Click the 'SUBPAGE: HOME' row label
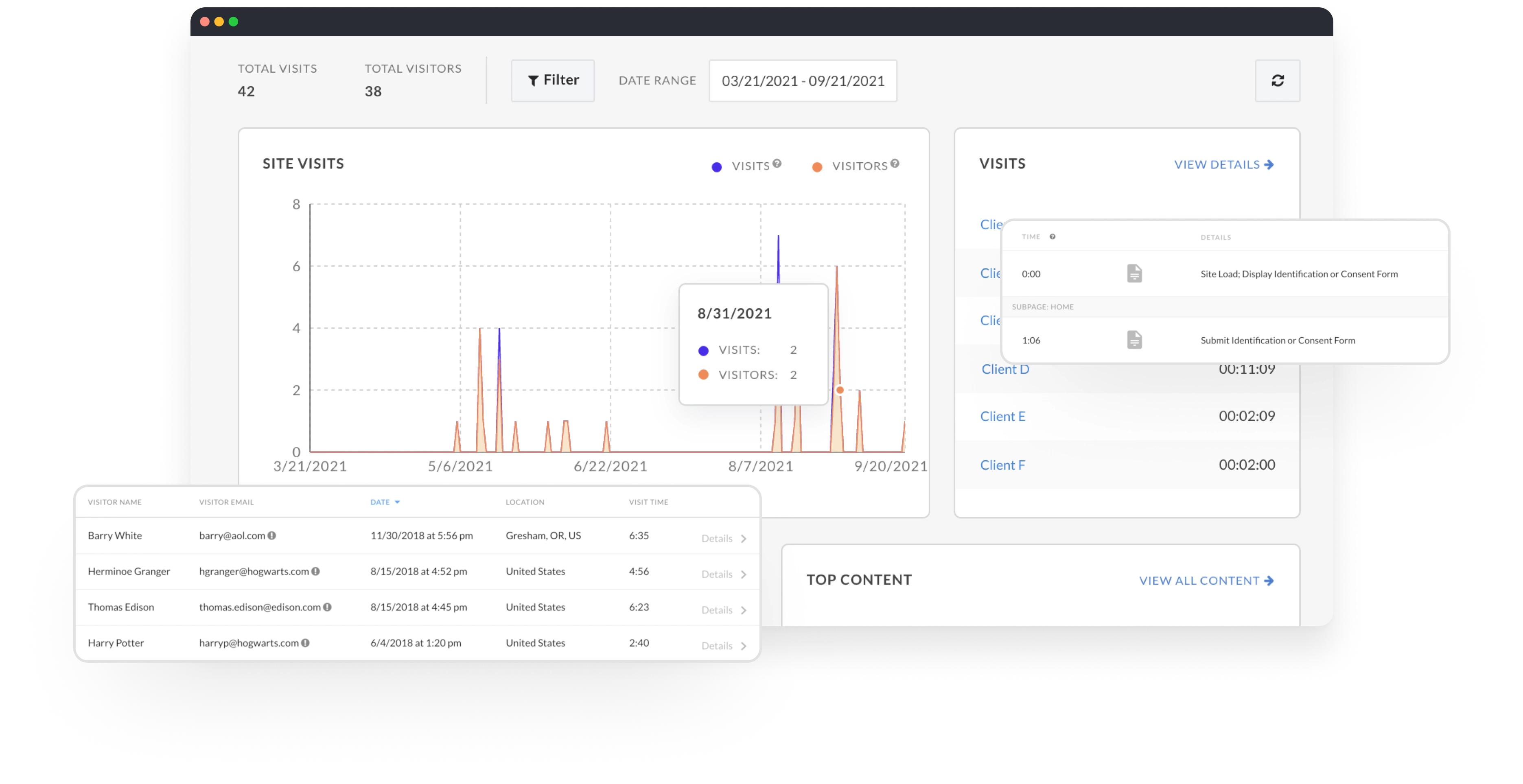 point(1042,307)
